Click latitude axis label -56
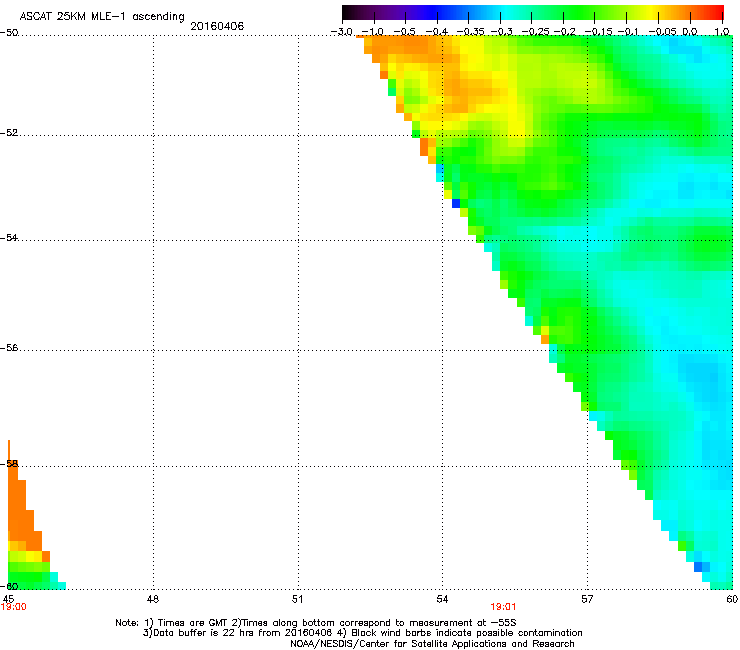This screenshot has height=650, width=740. pyautogui.click(x=9, y=348)
